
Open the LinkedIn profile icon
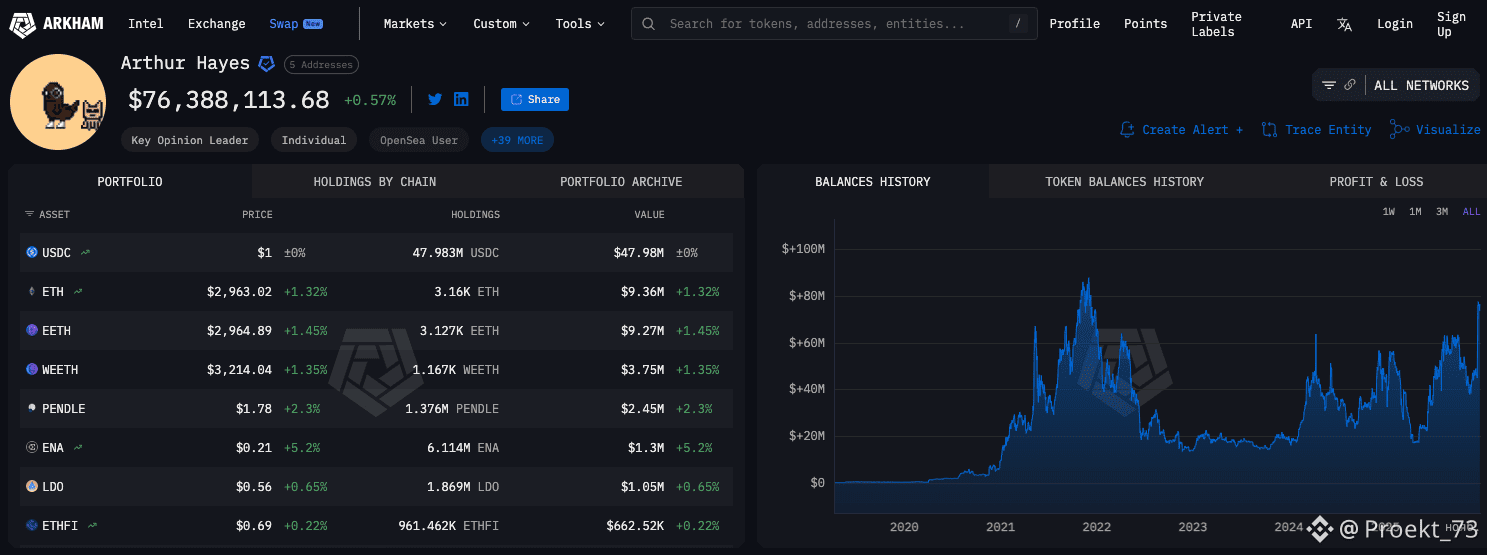click(461, 99)
